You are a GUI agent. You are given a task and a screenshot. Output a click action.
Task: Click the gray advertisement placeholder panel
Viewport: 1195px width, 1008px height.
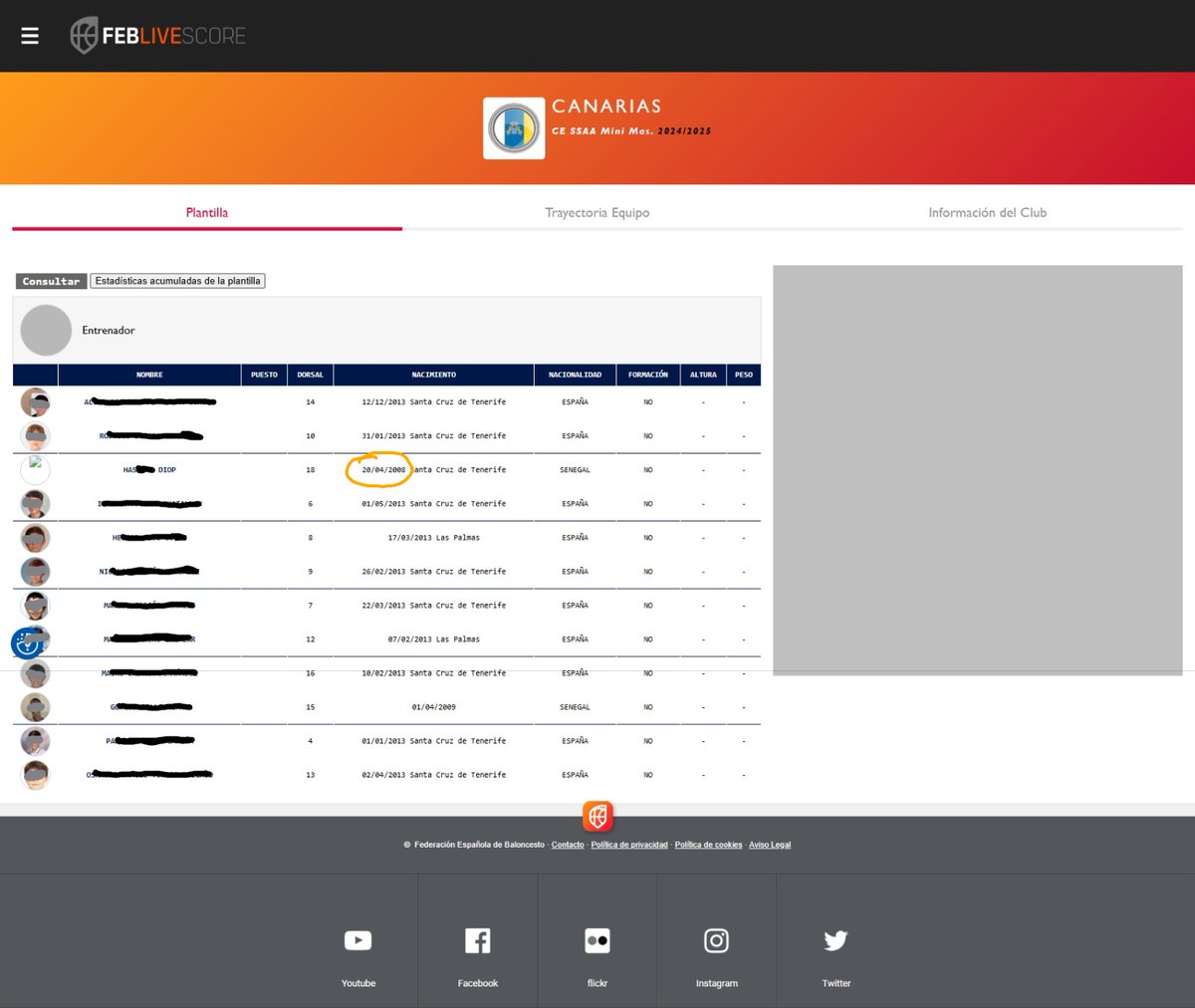click(x=978, y=470)
